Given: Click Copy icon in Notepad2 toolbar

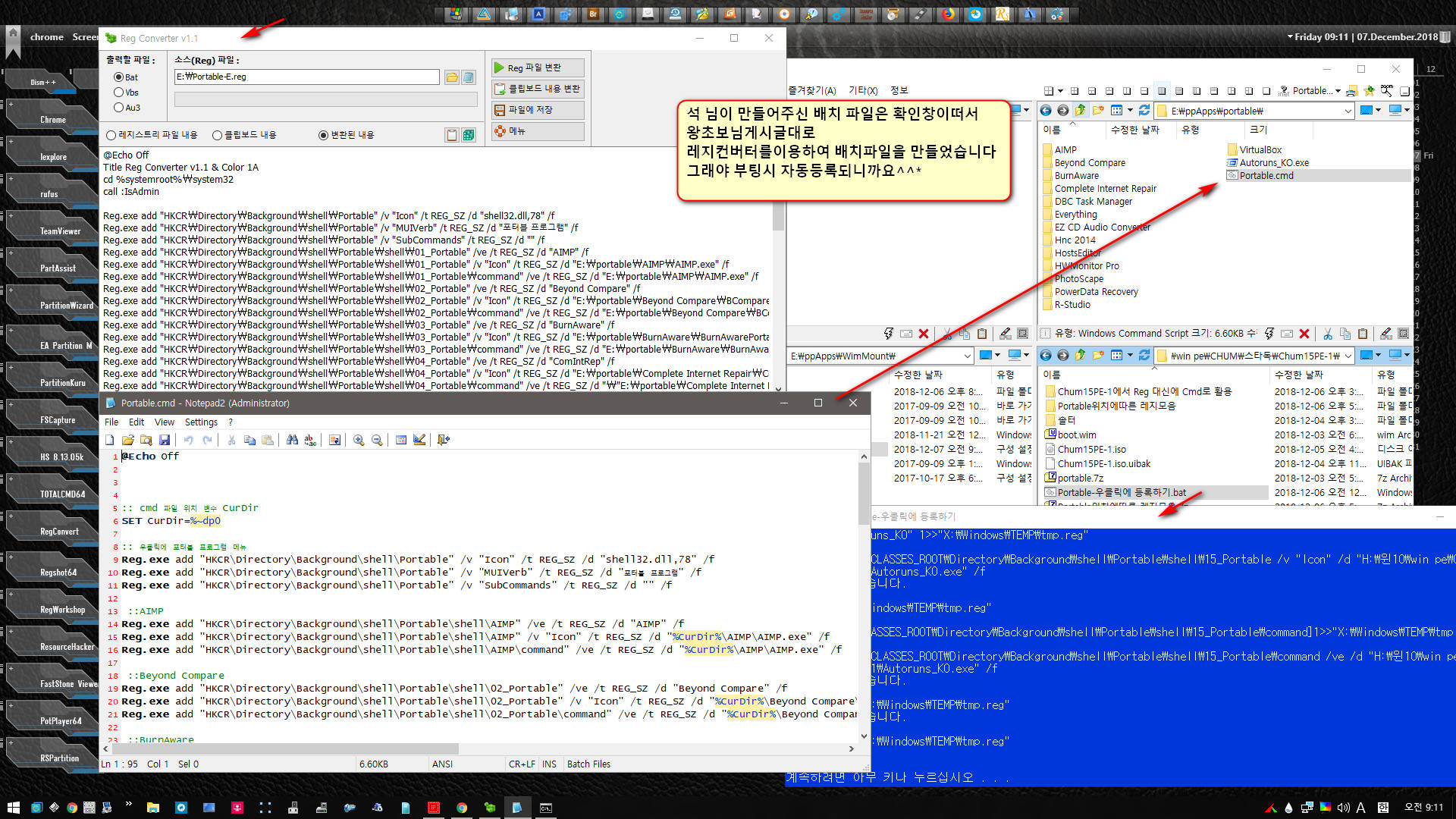Looking at the screenshot, I should coord(249,440).
